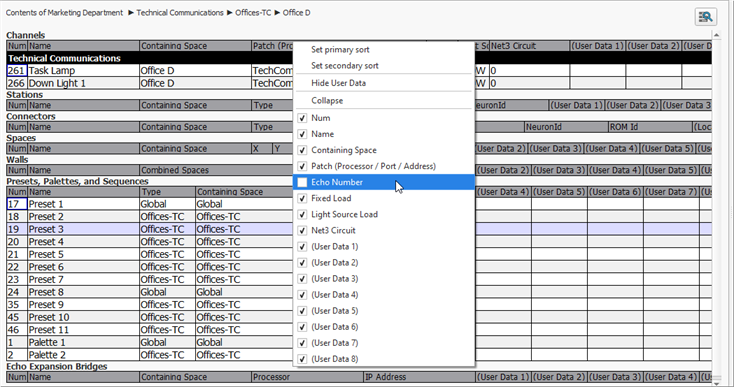This screenshot has height=387, width=734.
Task: Toggle Net3 Circuit column checkbox
Action: 302,231
